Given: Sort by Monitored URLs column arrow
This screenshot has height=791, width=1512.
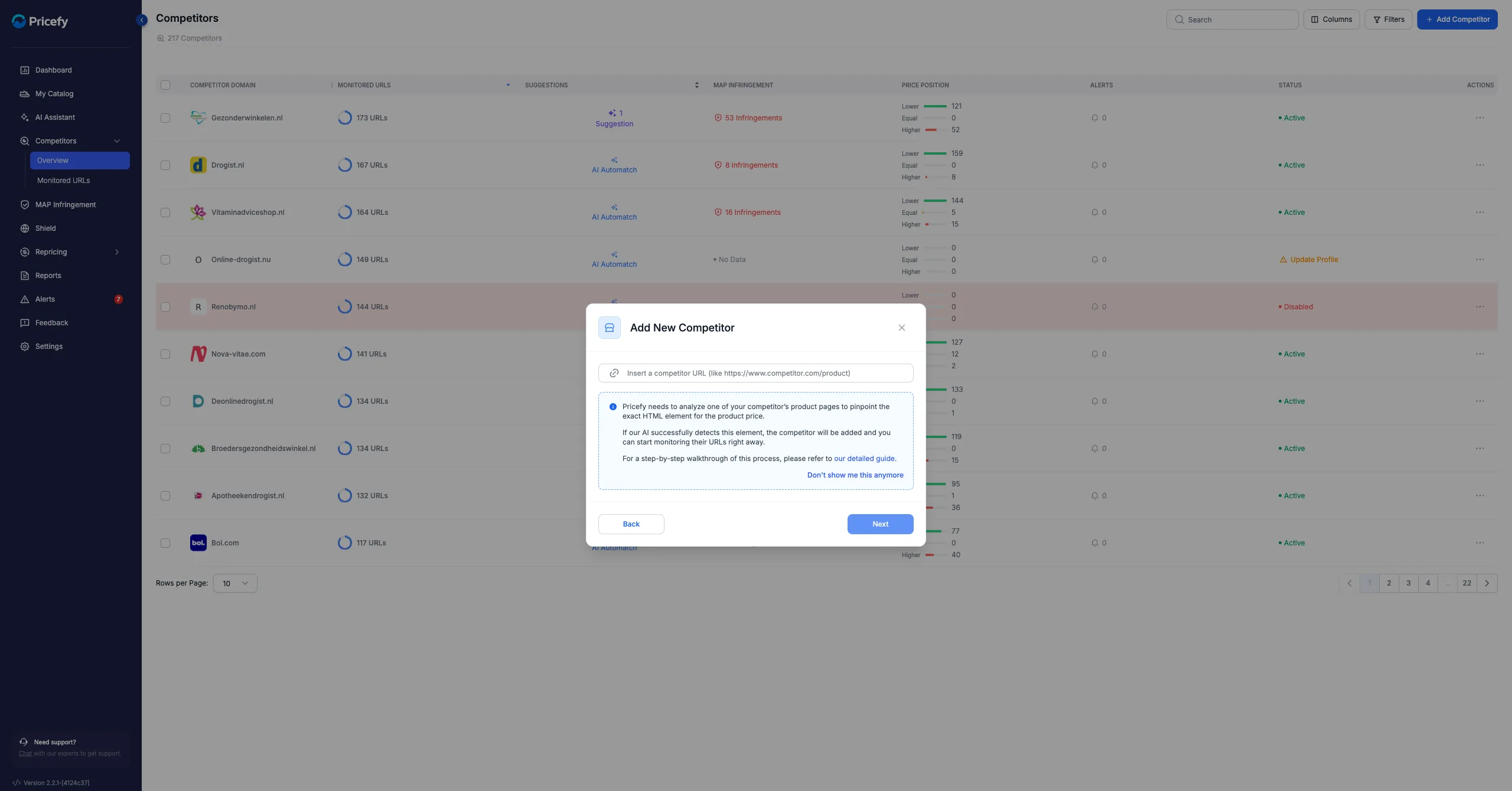Looking at the screenshot, I should [508, 85].
